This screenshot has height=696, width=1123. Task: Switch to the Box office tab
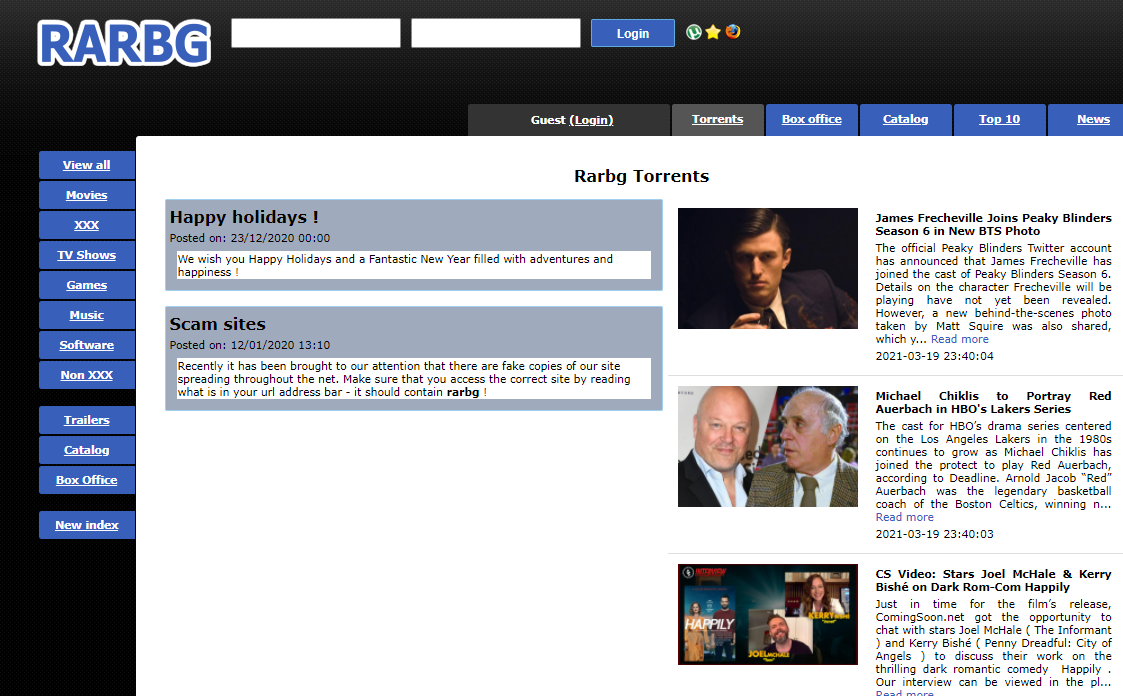811,120
